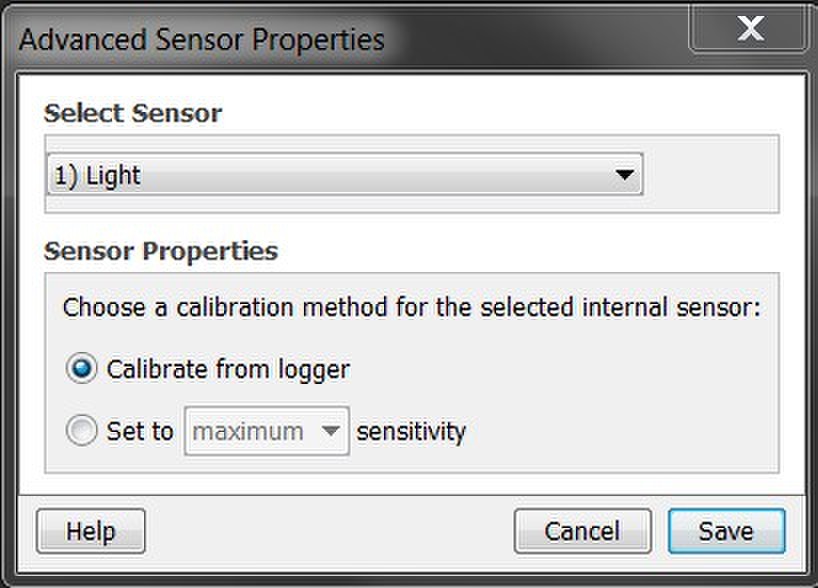
Task: Click the sensitivity label after the dropdown
Action: point(411,431)
